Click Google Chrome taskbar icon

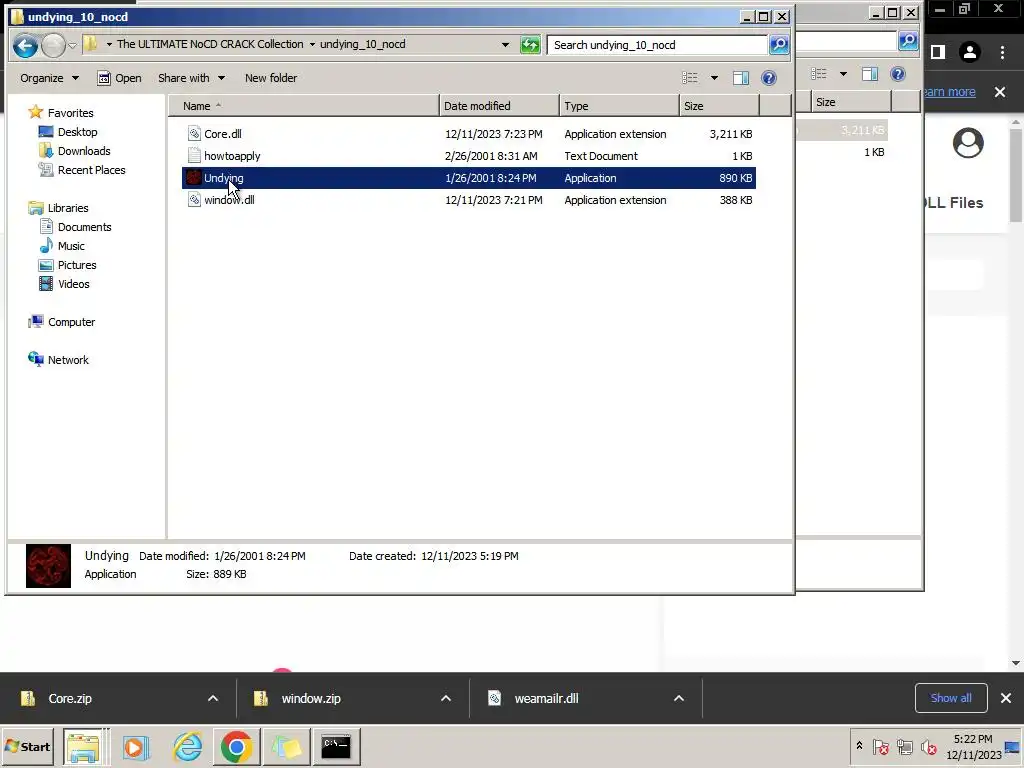(x=236, y=746)
